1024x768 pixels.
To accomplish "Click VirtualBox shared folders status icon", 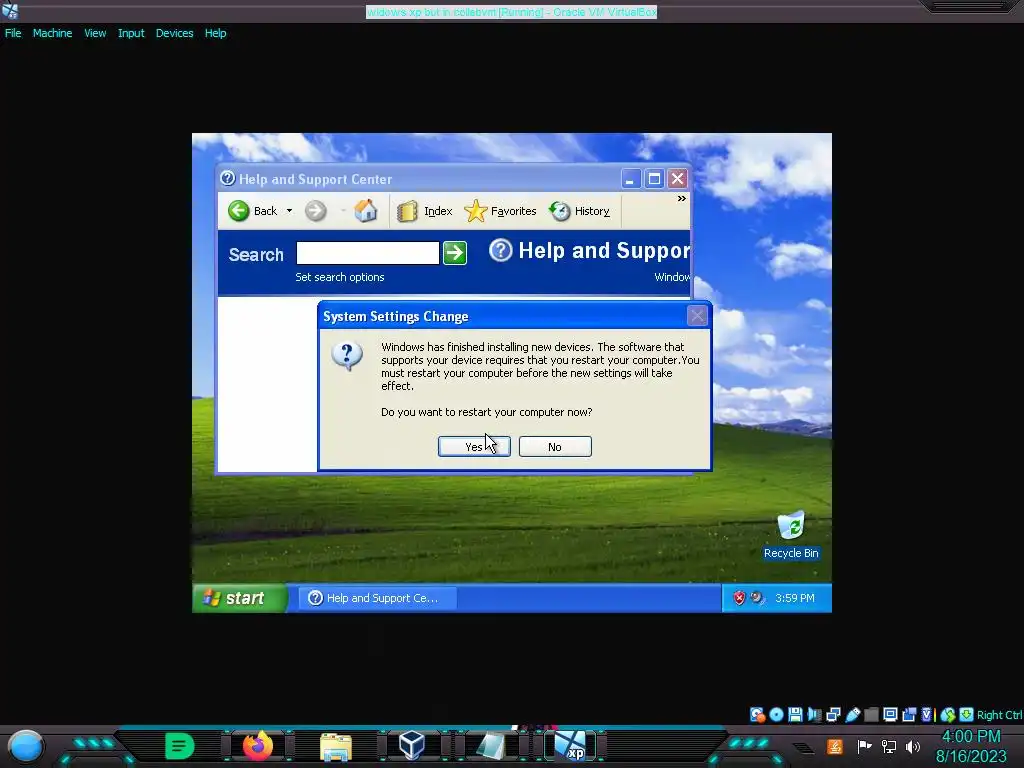I will (x=871, y=714).
